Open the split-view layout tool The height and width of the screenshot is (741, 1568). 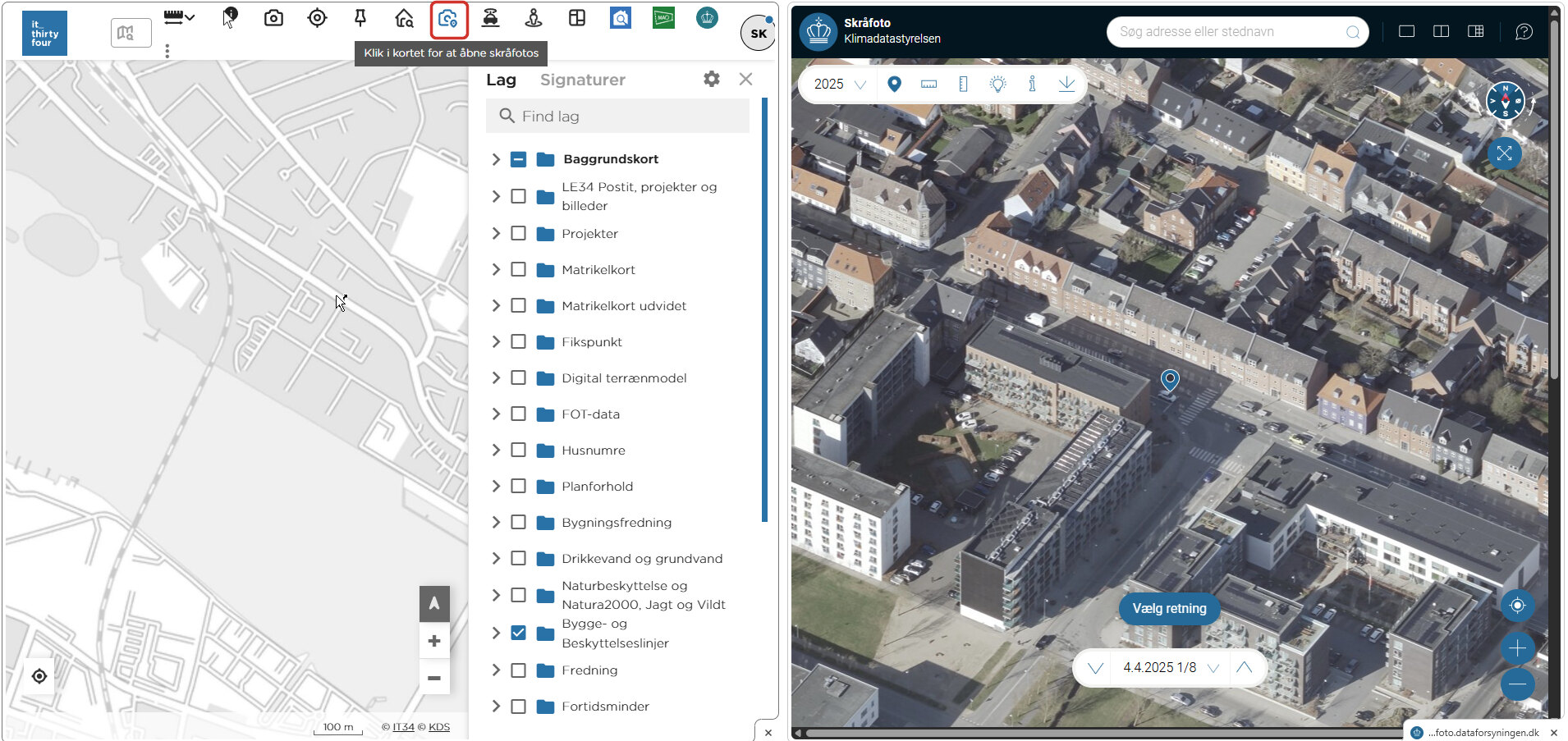[577, 18]
